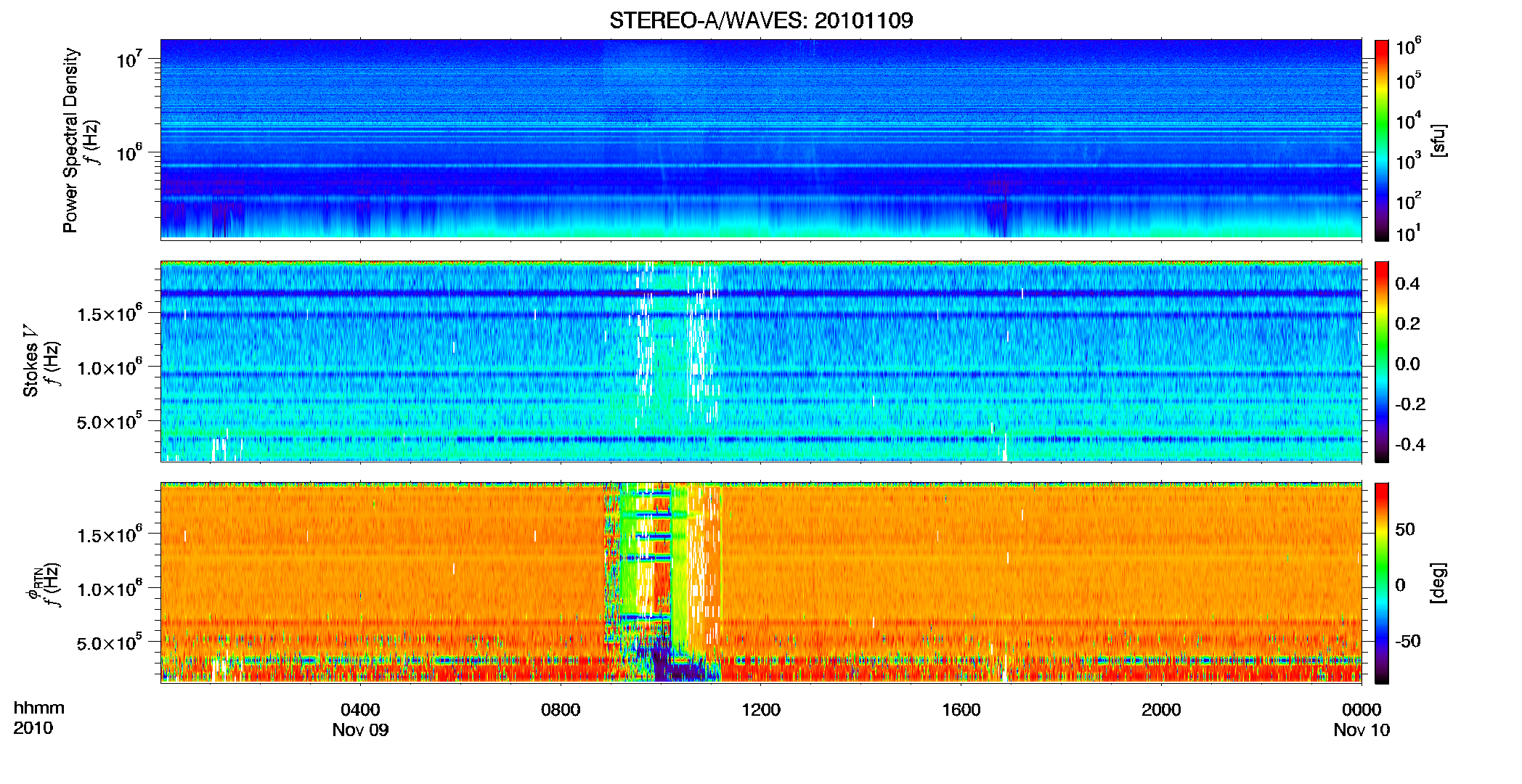Click the [deg] colorbar unit label
The image size is (1522, 784).
pos(1438,583)
